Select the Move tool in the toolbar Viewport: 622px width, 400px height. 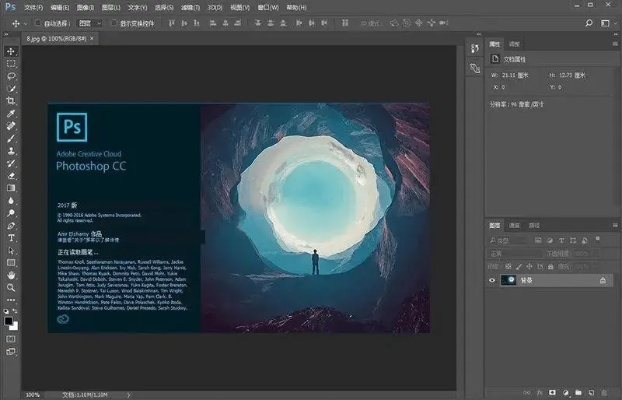click(11, 51)
